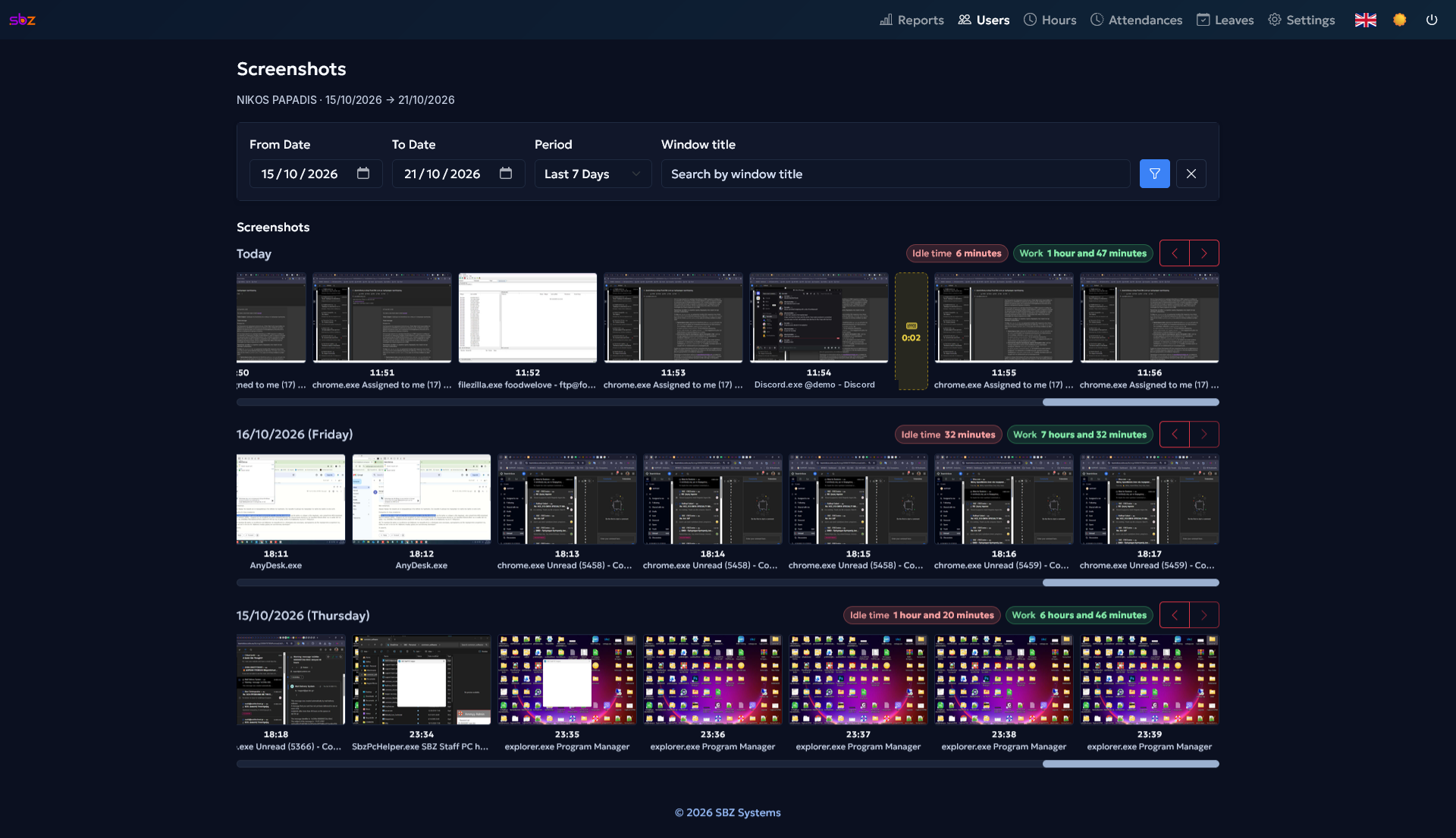Apply filter with the blue funnel button
The width and height of the screenshot is (1456, 838).
coord(1154,174)
